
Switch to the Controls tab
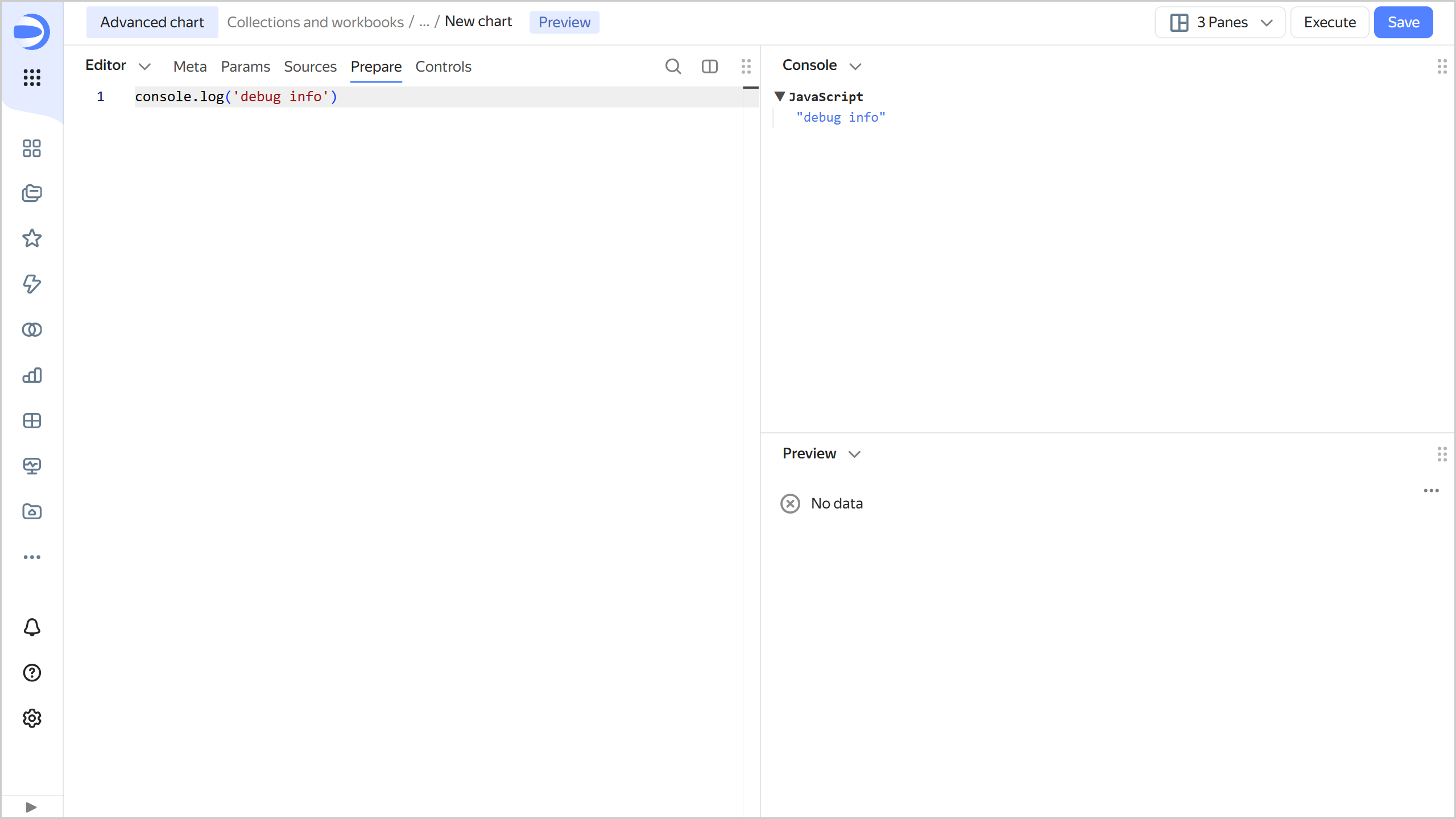coord(443,67)
